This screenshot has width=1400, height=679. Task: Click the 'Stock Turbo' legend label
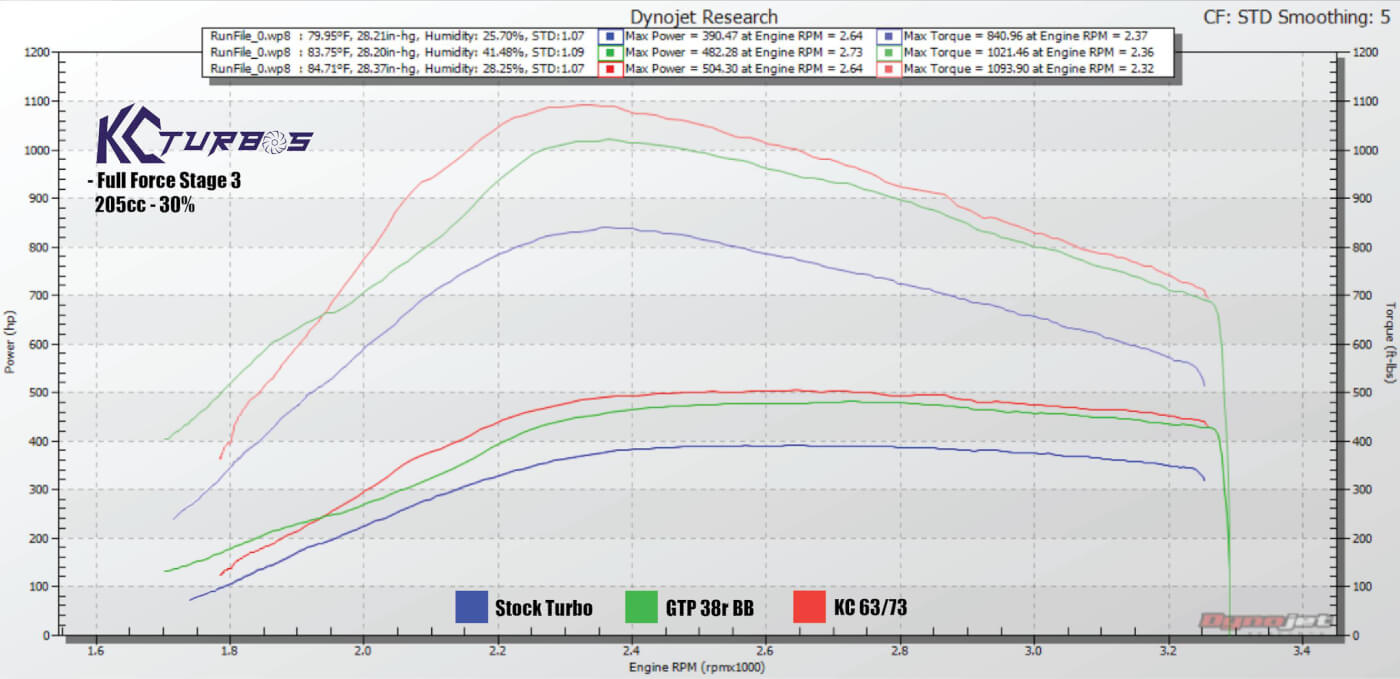coord(543,607)
